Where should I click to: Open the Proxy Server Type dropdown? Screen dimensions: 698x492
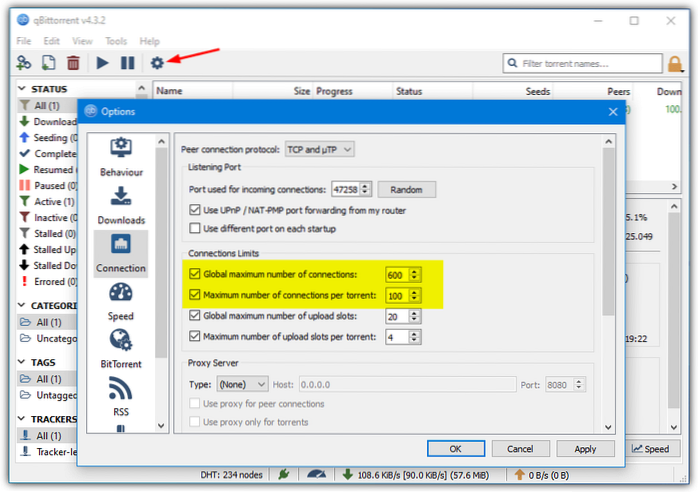pos(243,384)
